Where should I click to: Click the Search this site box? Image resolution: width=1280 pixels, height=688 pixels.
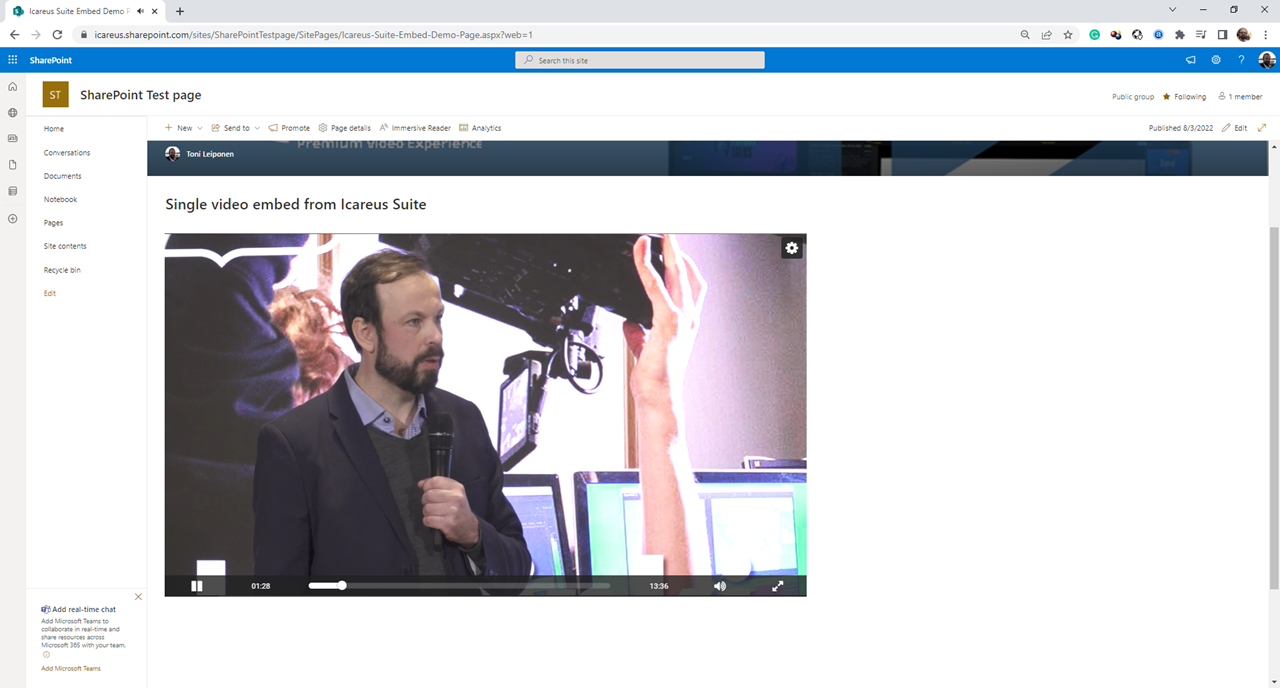click(640, 60)
